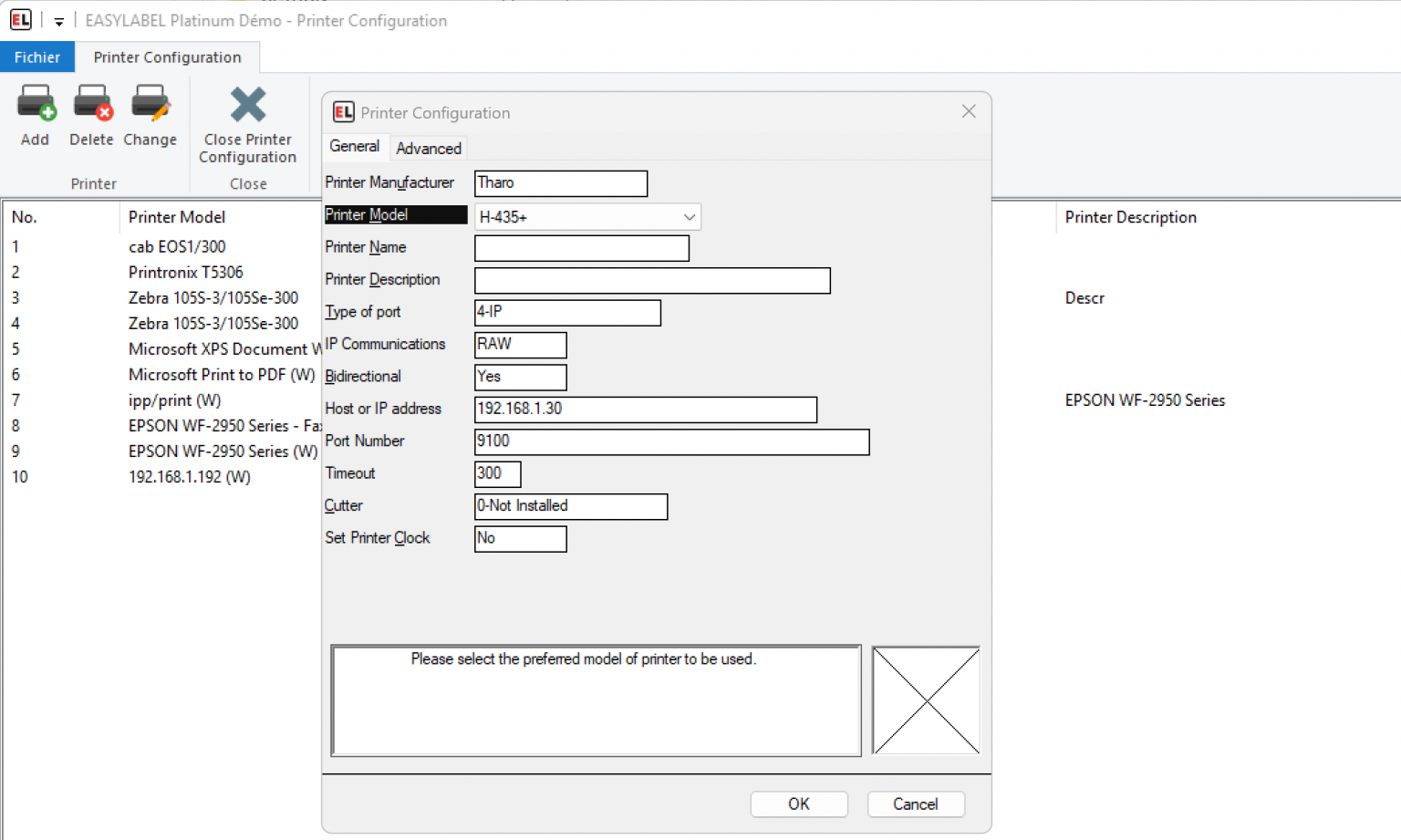Toggle the Bidirectional field showing Yes
Image resolution: width=1401 pixels, height=840 pixels.
pos(521,377)
